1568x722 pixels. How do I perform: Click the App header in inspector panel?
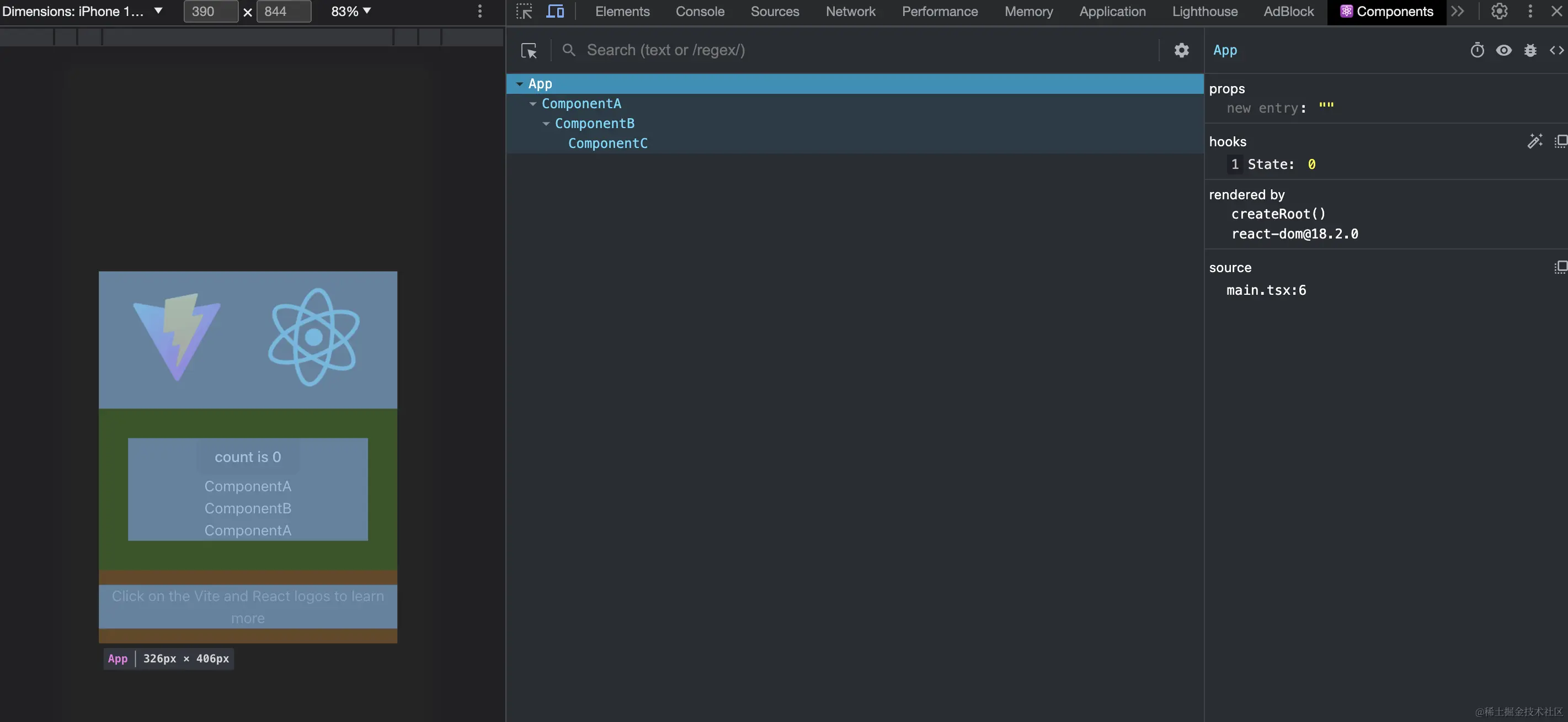coord(1225,50)
